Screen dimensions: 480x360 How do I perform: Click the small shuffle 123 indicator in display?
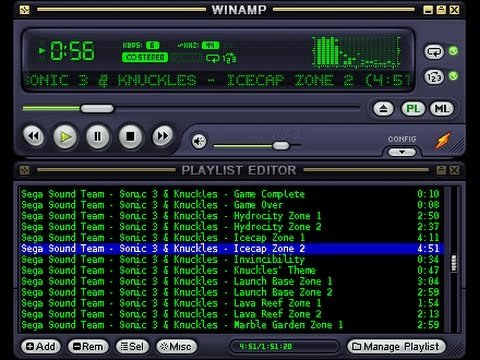tap(229, 58)
